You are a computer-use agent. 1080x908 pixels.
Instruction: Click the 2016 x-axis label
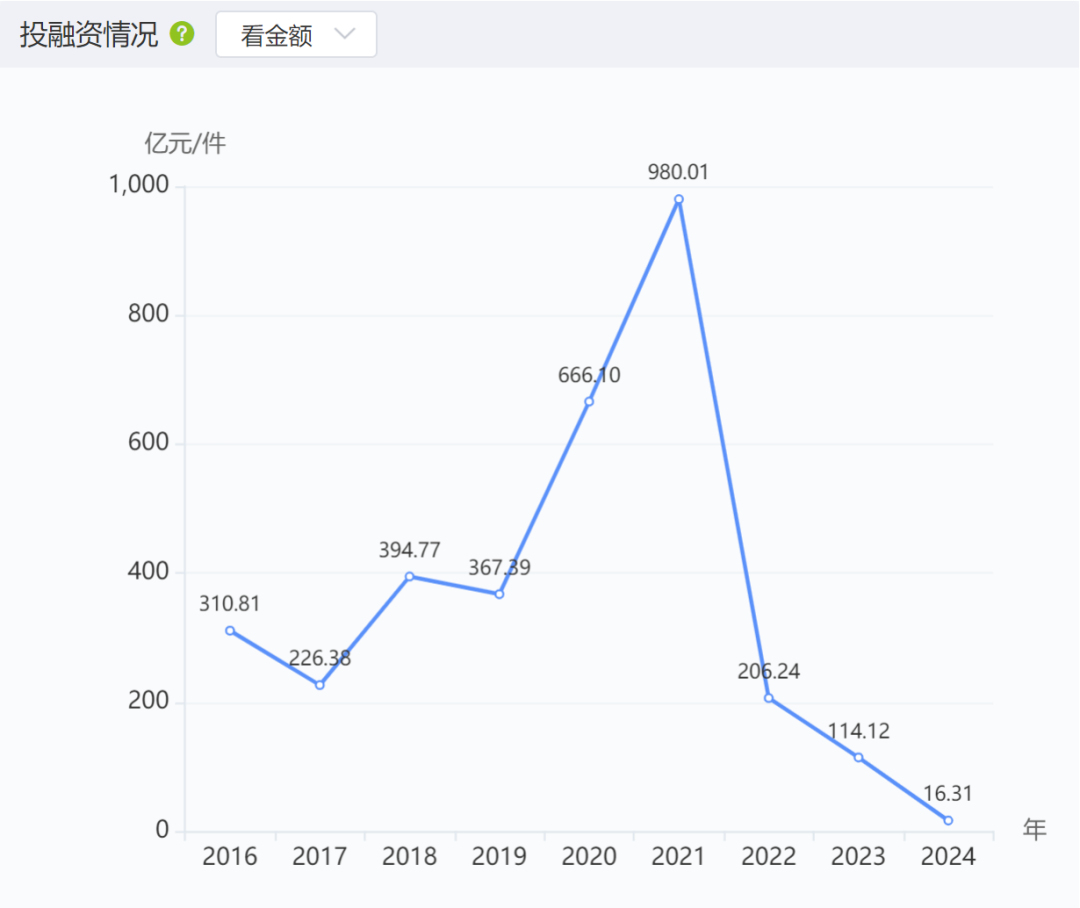click(x=230, y=856)
